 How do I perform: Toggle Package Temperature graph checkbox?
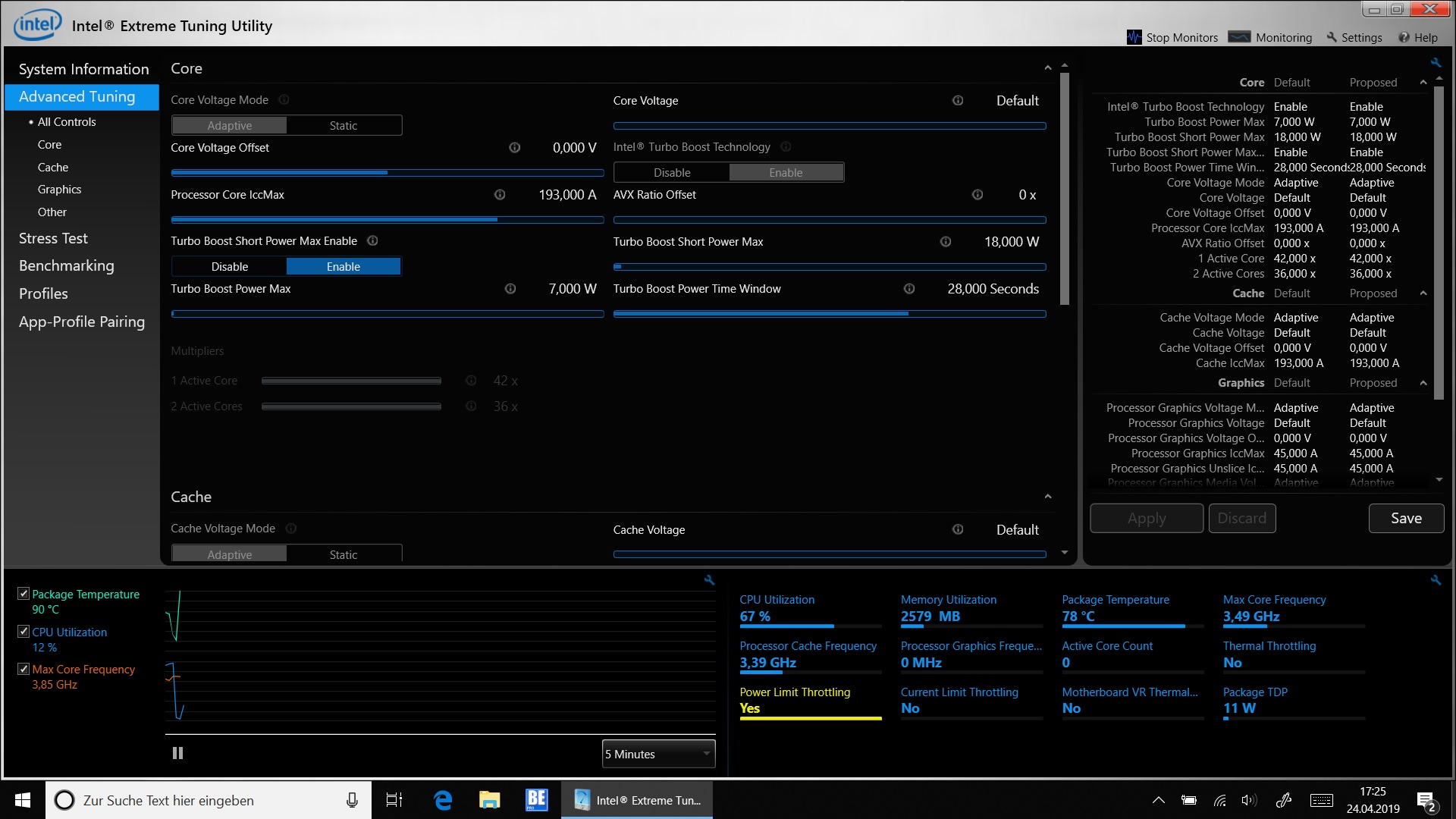[24, 594]
